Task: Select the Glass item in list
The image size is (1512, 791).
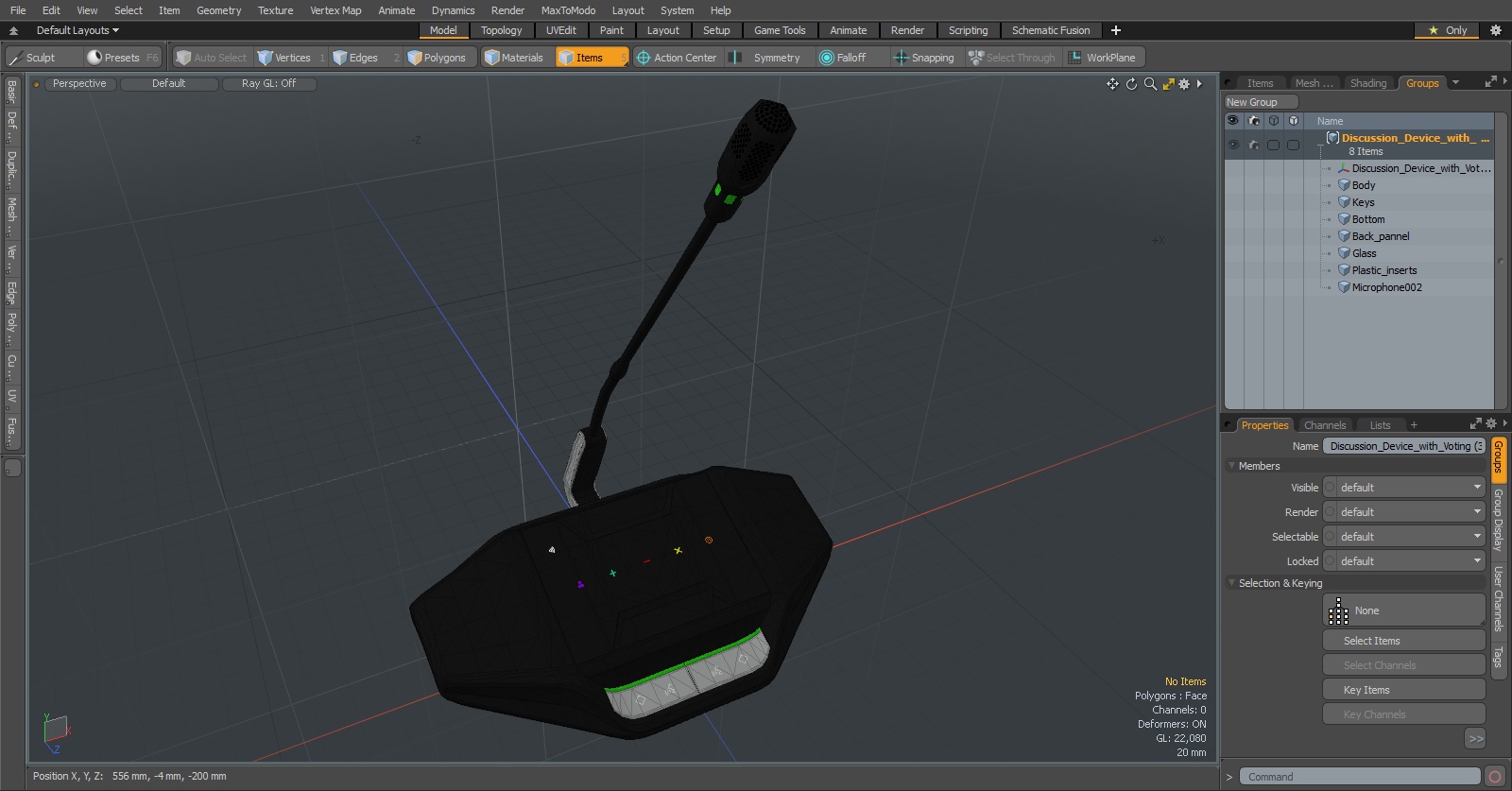Action: pos(1364,253)
